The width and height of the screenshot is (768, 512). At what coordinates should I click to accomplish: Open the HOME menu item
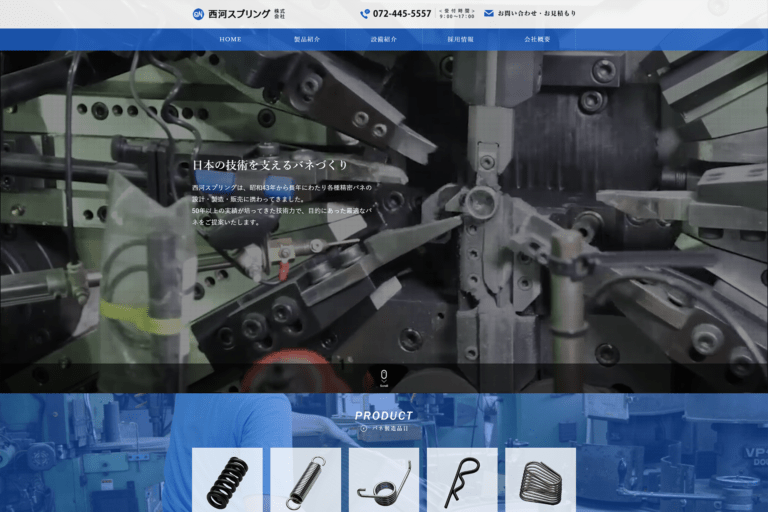click(x=230, y=39)
